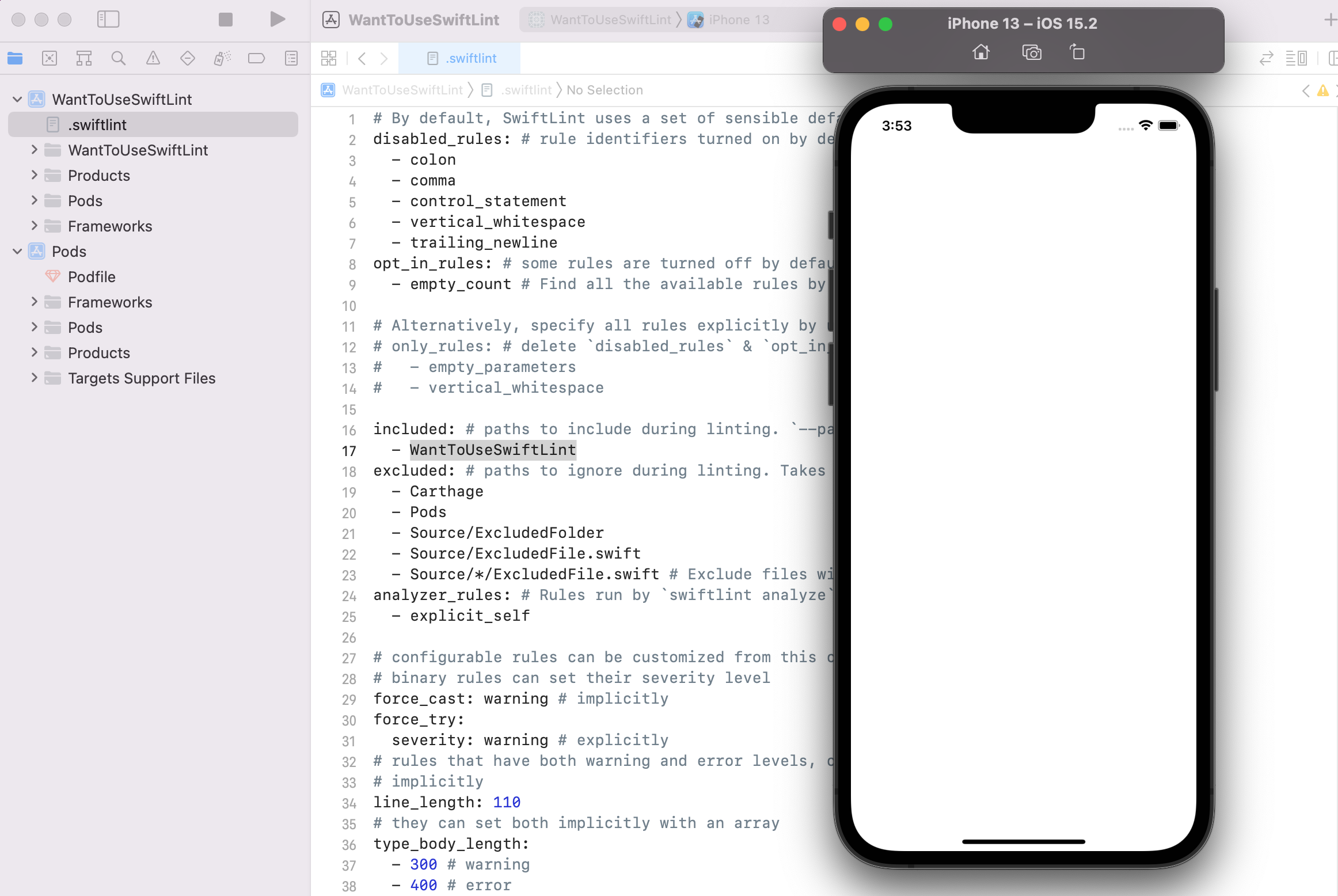Click WantToUseSwiftLint in the jump bar
1338x896 pixels.
pyautogui.click(x=402, y=90)
